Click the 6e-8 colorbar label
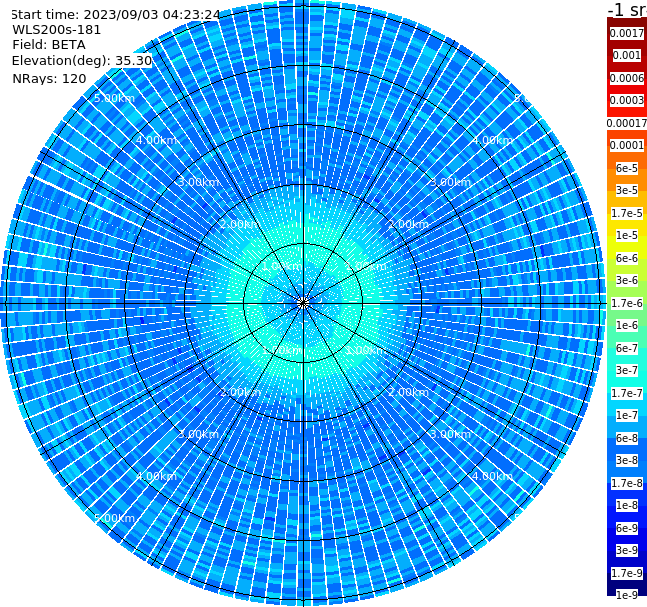This screenshot has width=647, height=607. click(x=627, y=438)
